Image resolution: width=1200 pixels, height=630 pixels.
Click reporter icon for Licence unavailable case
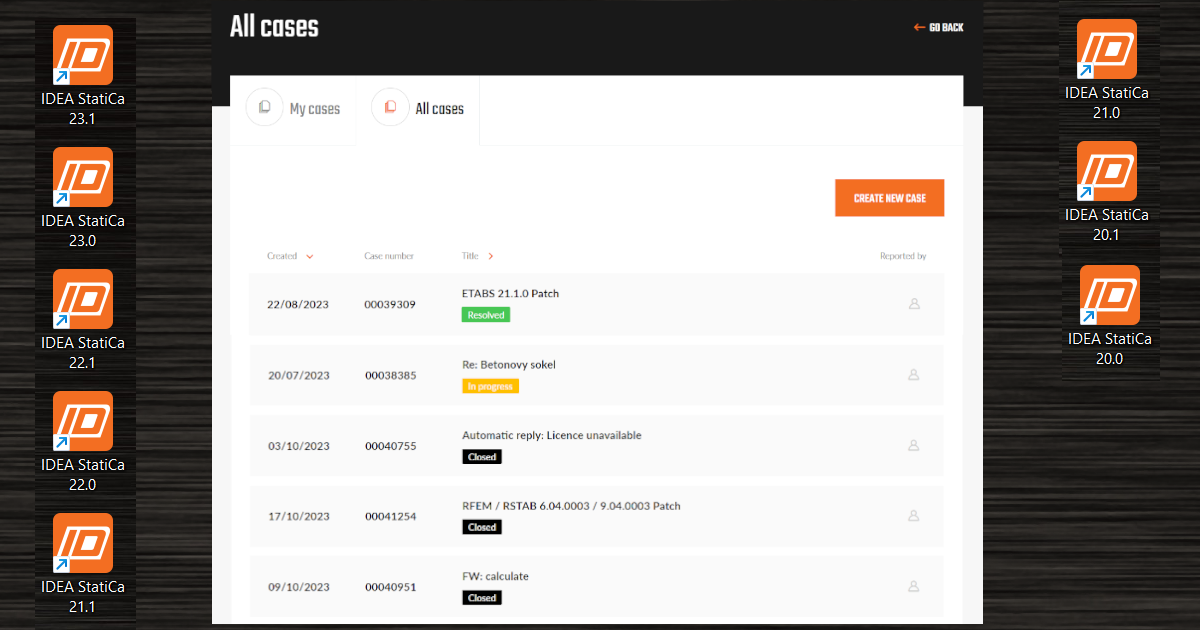click(913, 445)
